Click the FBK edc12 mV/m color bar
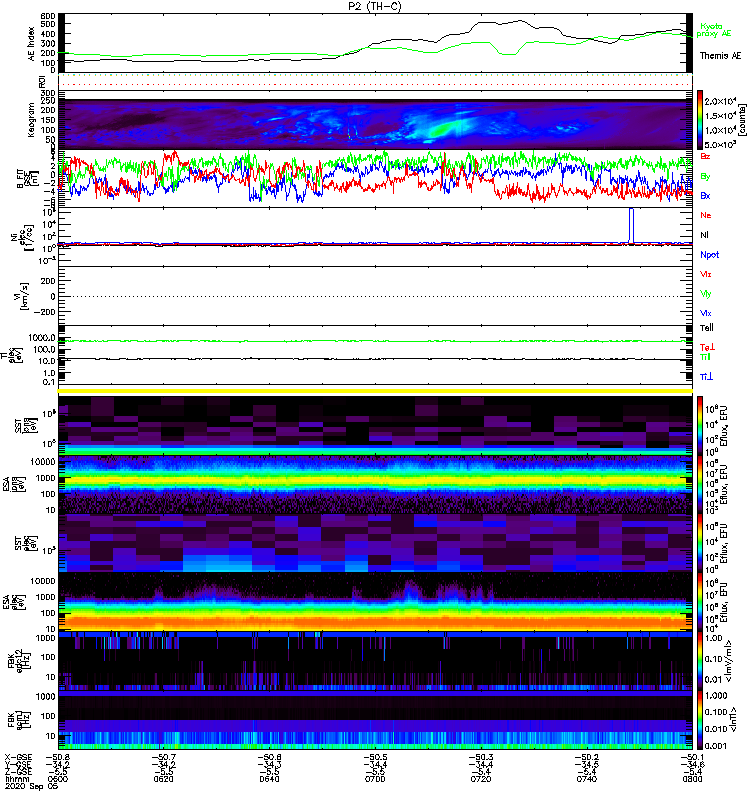 pyautogui.click(x=699, y=661)
